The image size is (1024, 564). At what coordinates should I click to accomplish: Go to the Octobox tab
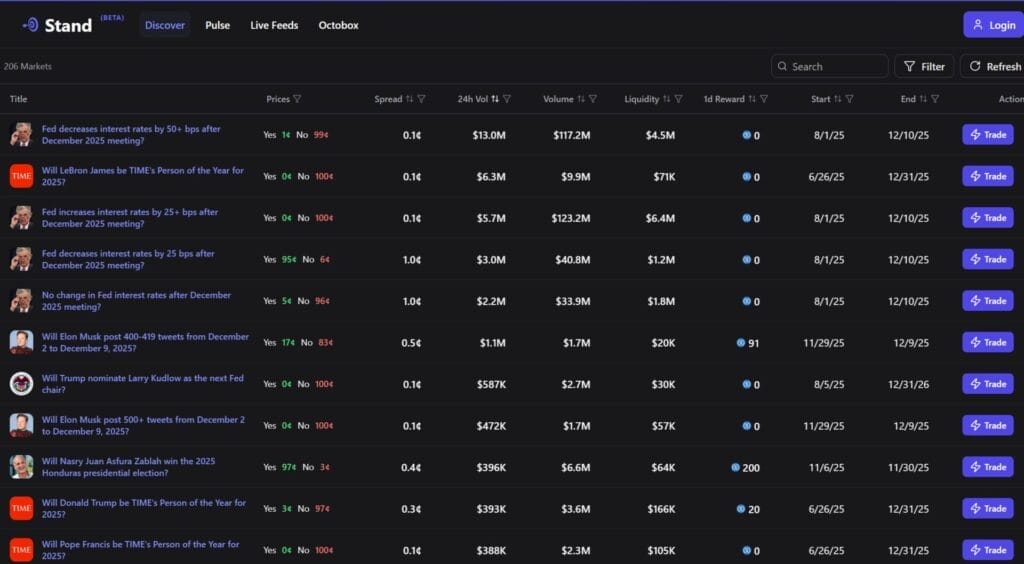338,25
